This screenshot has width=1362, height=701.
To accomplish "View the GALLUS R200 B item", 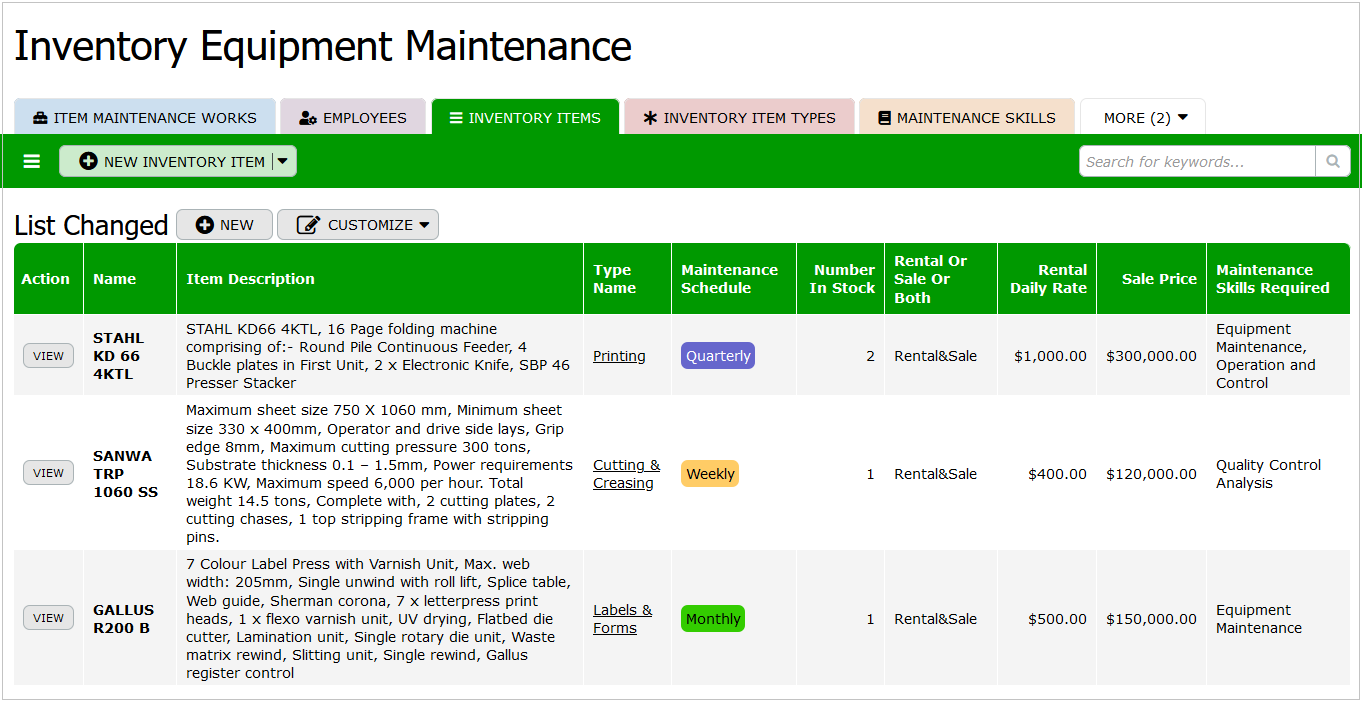I will (48, 618).
